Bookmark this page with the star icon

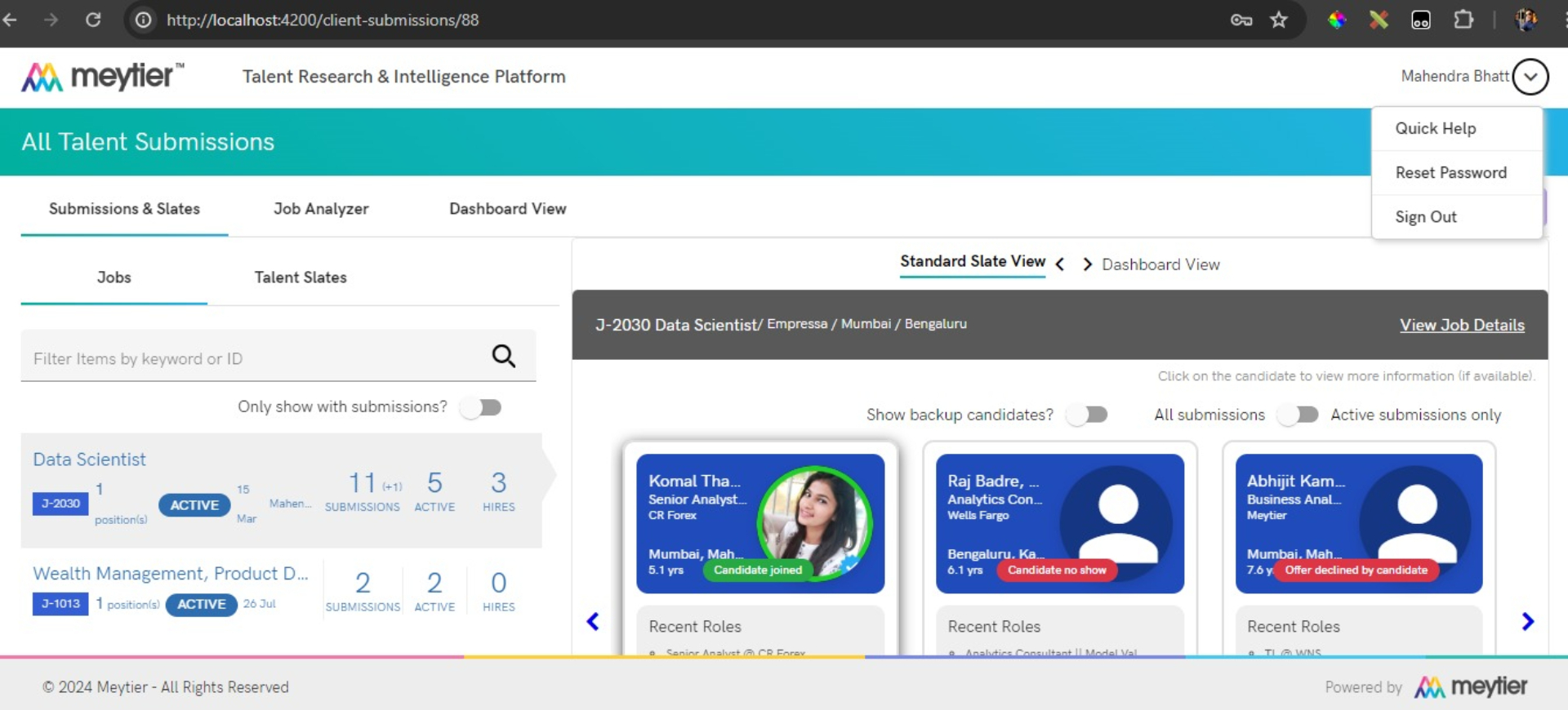[1279, 20]
